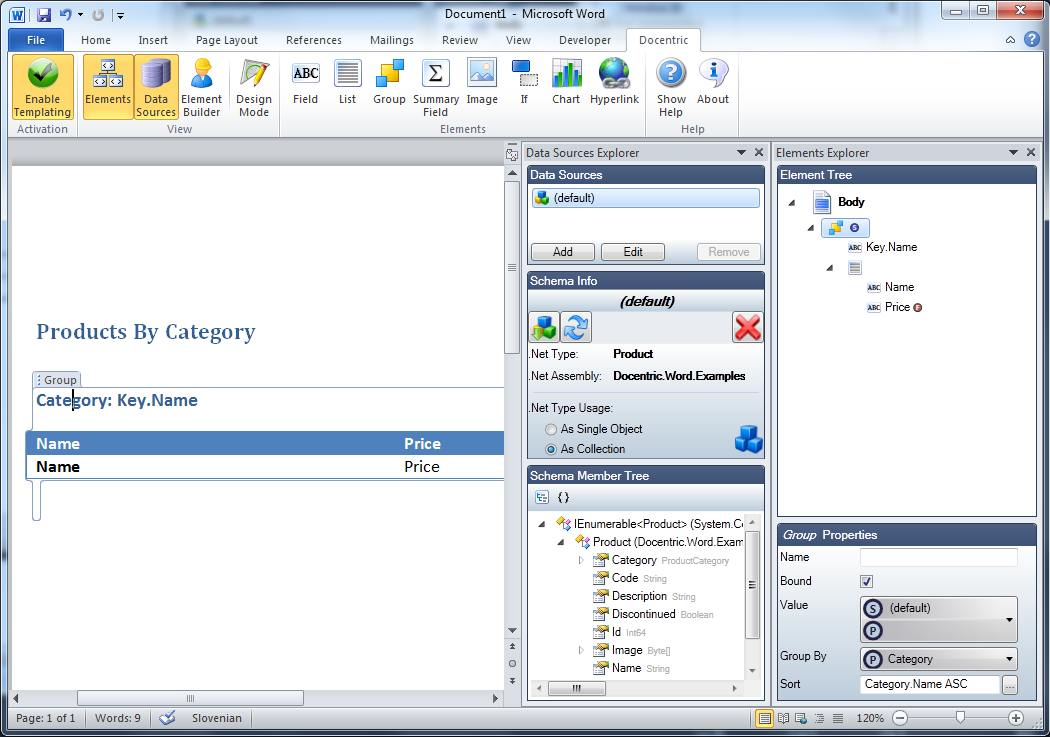
Task: Open the File tab
Action: click(x=35, y=40)
